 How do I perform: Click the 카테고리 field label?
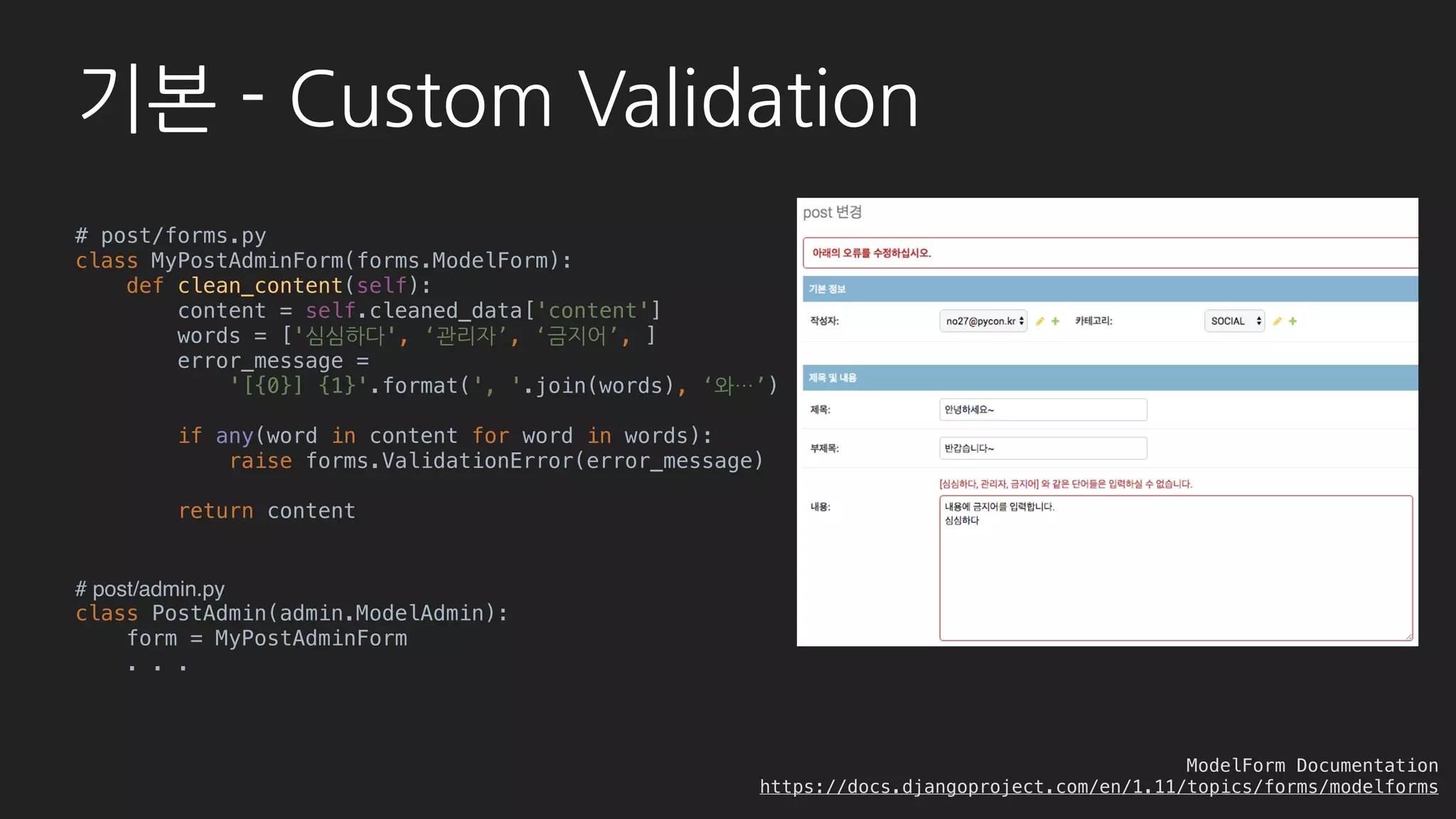pos(1093,321)
